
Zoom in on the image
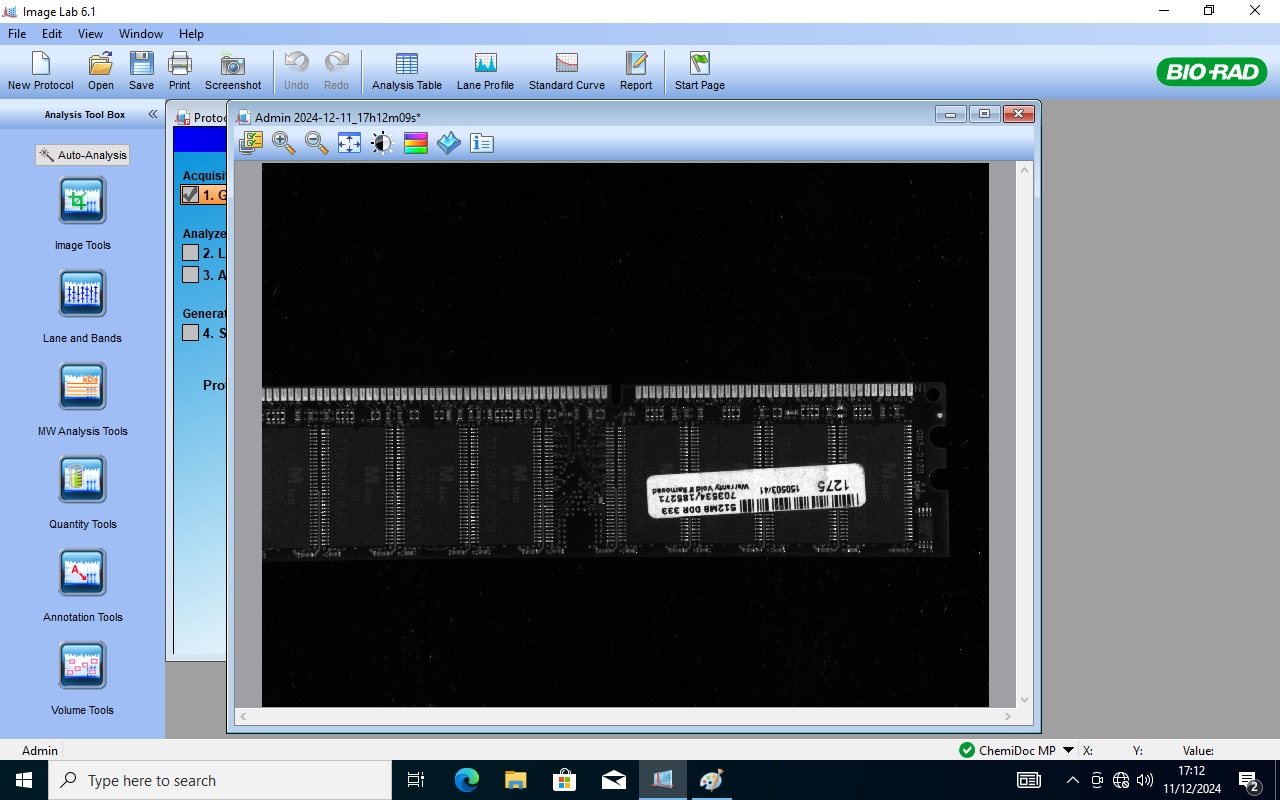tap(284, 143)
